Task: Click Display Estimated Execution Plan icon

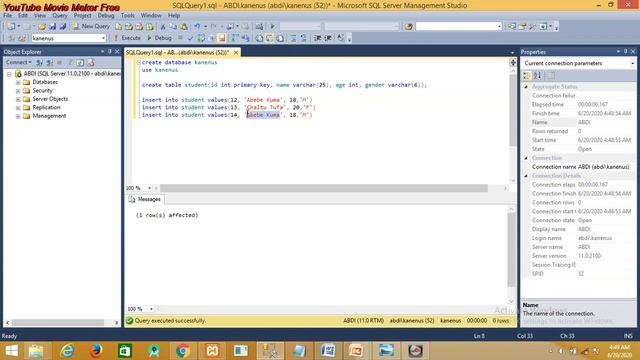Action: 201,38
